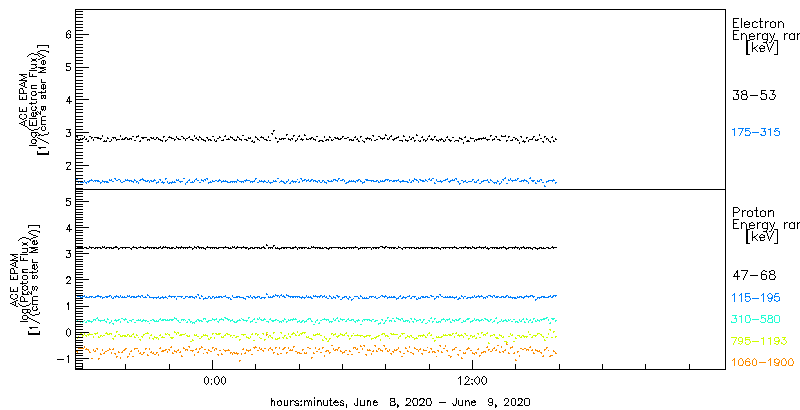Click the [keV] unit label under Proton
The width and height of the screenshot is (800, 410).
762,237
